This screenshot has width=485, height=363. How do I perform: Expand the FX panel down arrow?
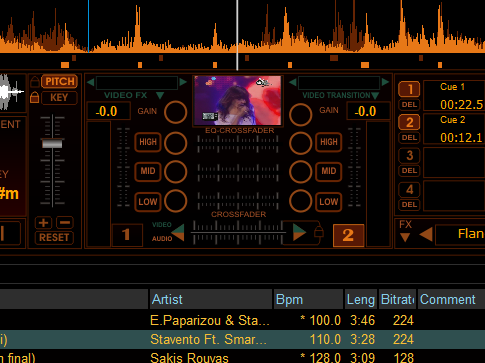405,238
